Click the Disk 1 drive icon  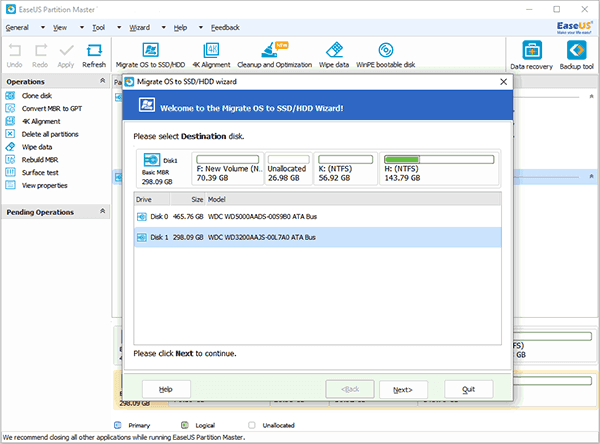point(142,238)
